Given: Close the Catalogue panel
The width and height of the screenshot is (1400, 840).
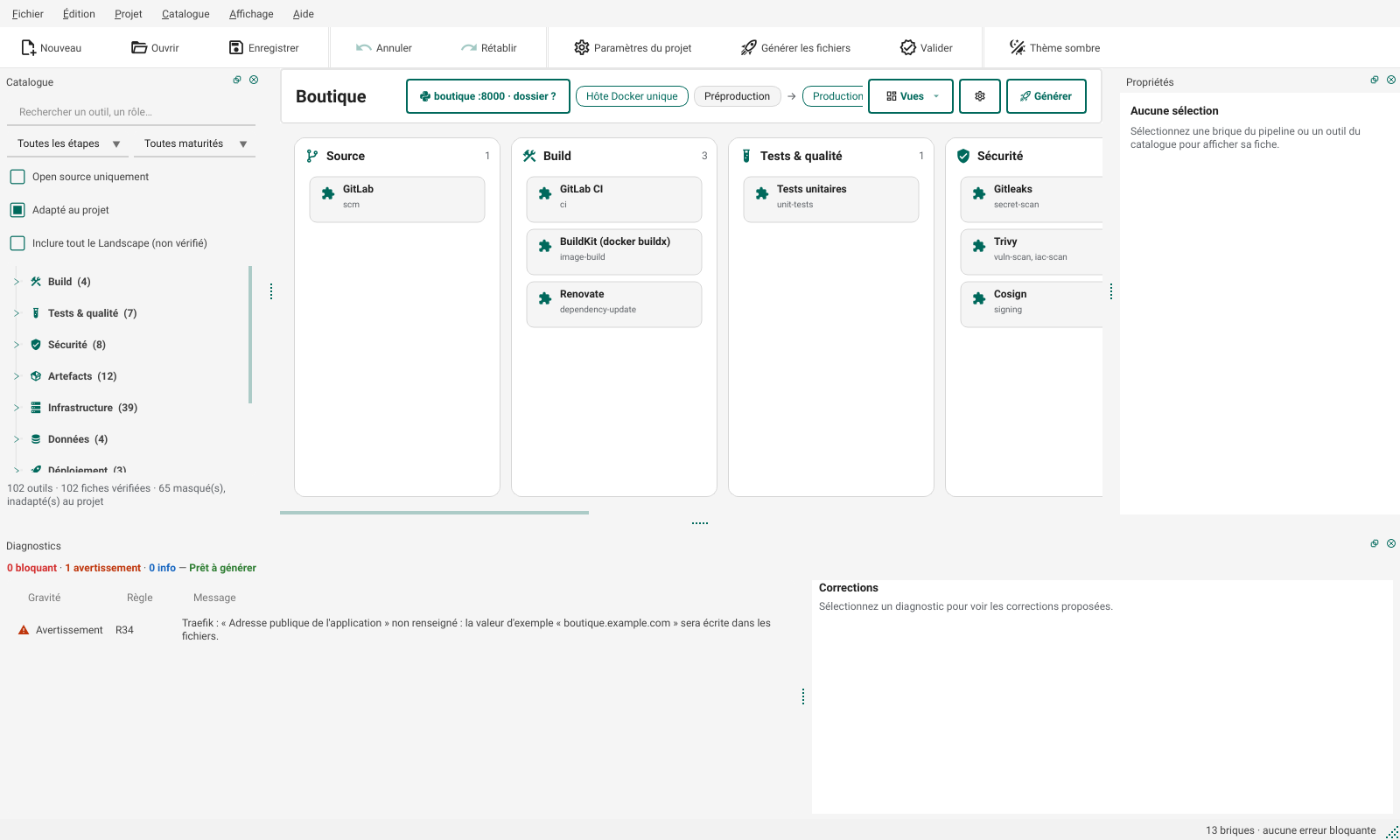Looking at the screenshot, I should click(x=254, y=80).
